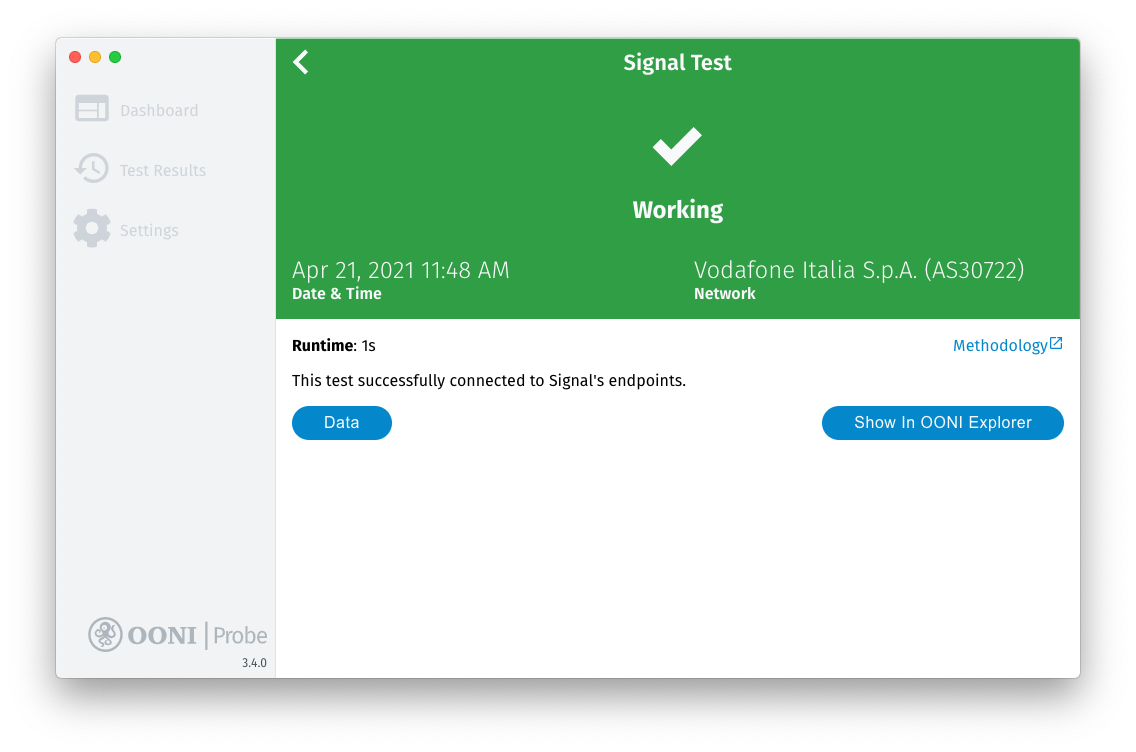The image size is (1136, 752).
Task: Click the external-link icon beside Methodology
Action: point(1056,344)
